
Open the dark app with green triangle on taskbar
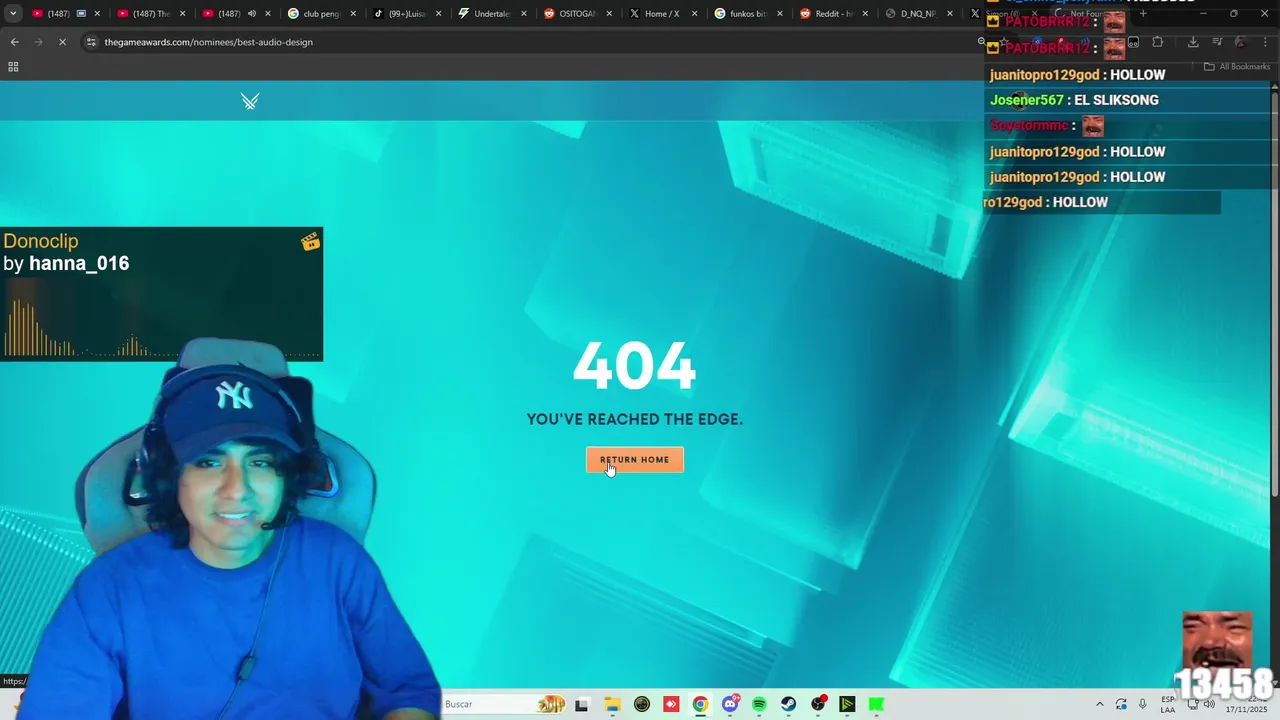847,705
